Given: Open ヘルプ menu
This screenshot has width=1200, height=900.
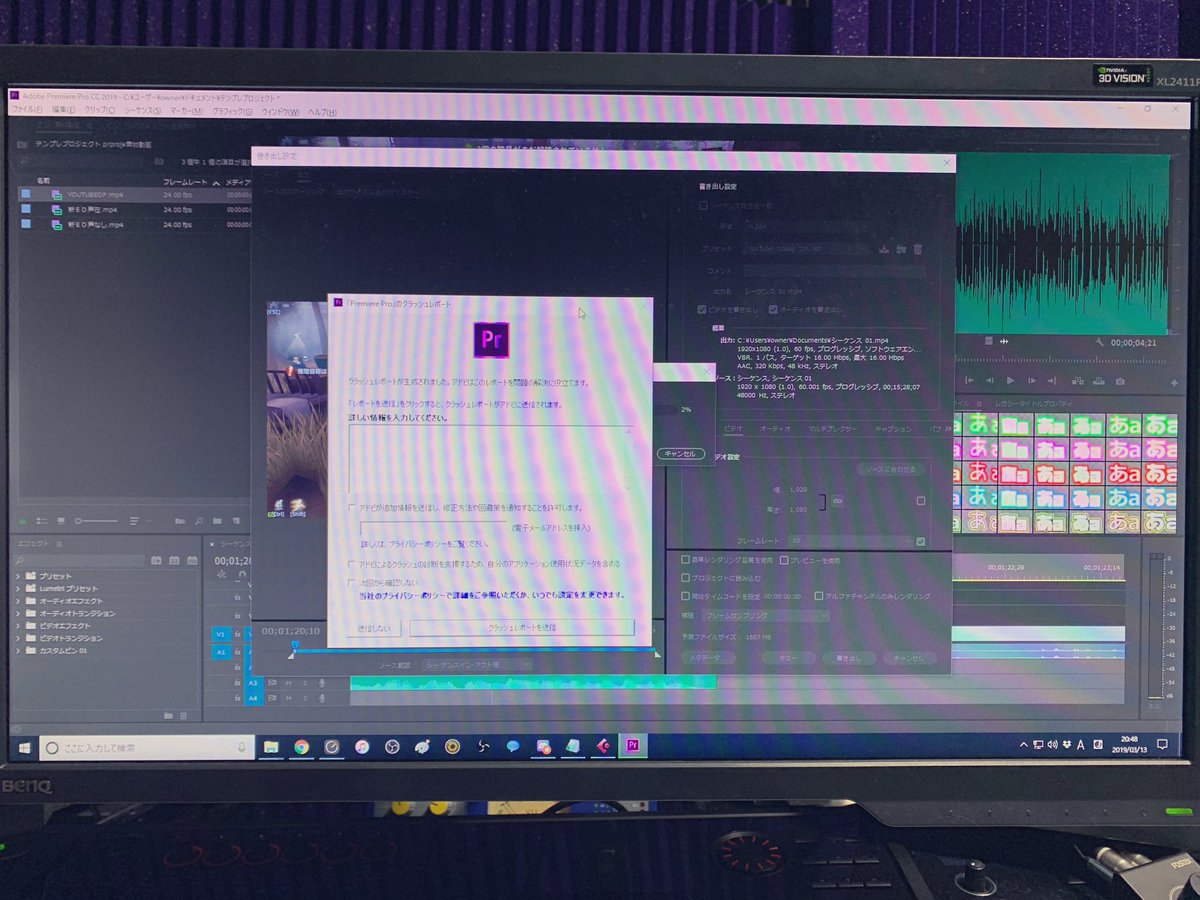Looking at the screenshot, I should tap(324, 111).
